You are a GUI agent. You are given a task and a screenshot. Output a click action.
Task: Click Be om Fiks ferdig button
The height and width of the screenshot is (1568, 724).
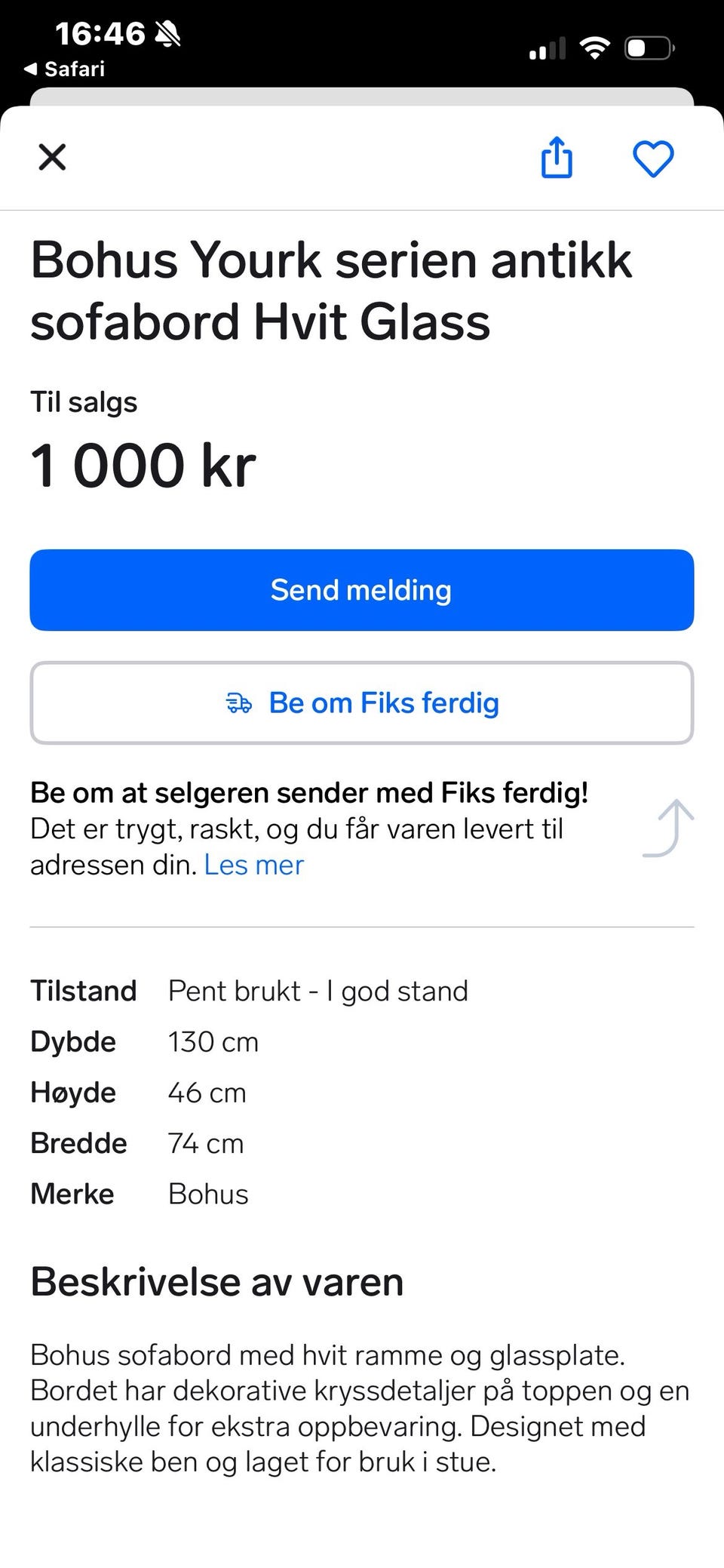[362, 703]
